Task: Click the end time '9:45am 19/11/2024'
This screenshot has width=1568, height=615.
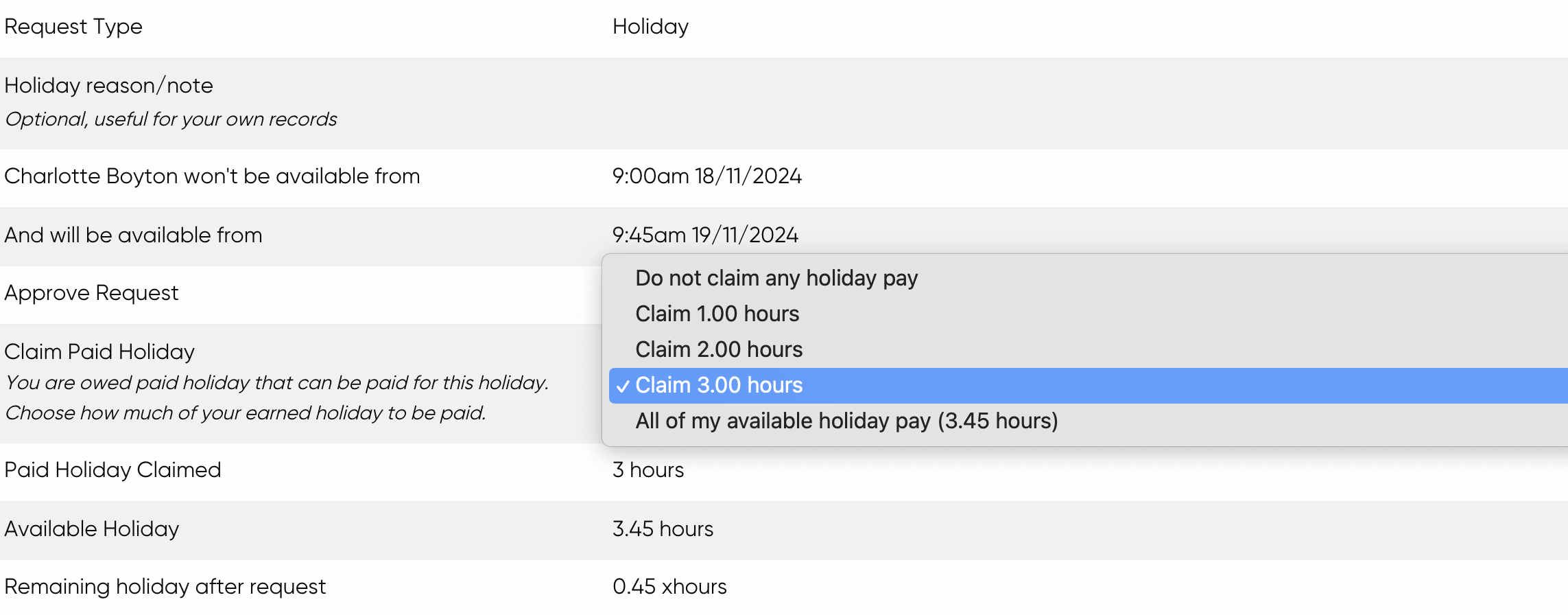Action: 704,235
